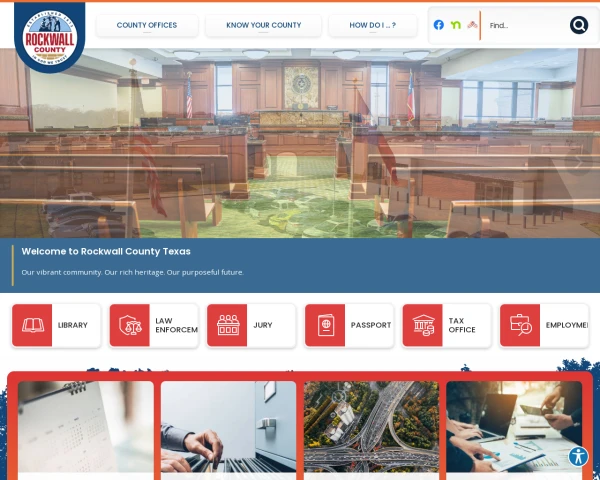This screenshot has height=480, width=600.
Task: Open the Nextdoor social icon
Action: coord(455,25)
